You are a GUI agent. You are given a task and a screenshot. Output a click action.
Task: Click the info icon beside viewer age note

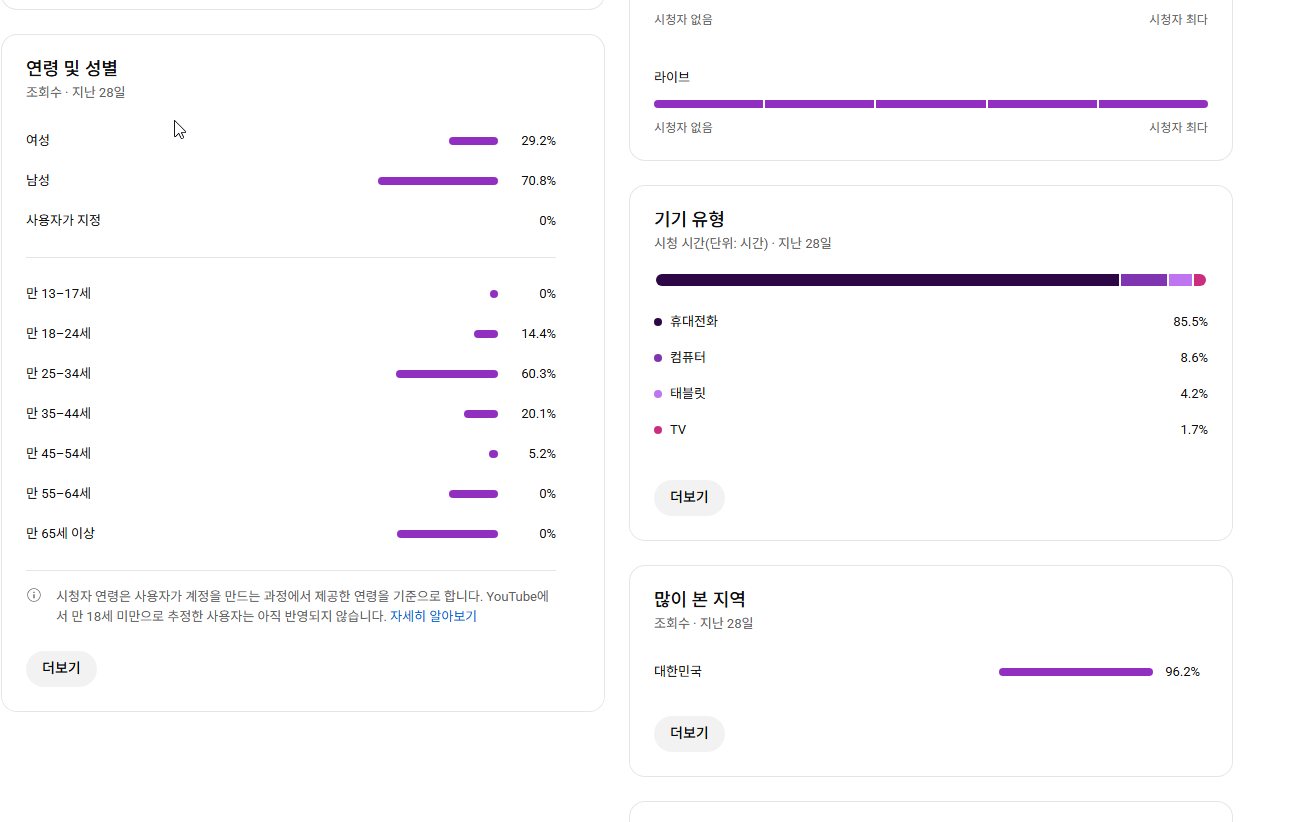[34, 596]
